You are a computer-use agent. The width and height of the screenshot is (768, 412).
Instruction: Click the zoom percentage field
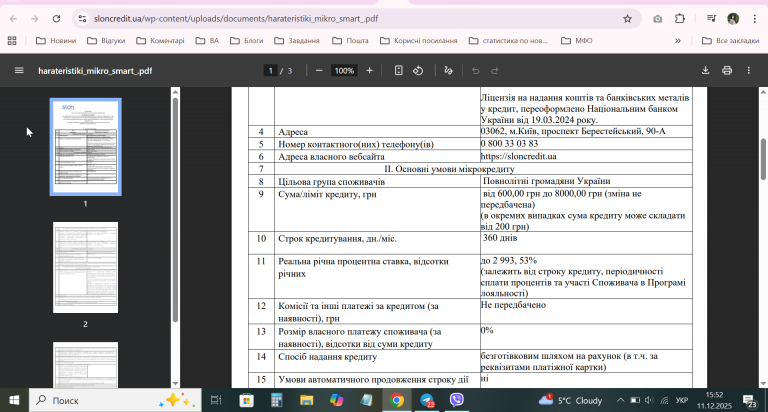point(344,71)
